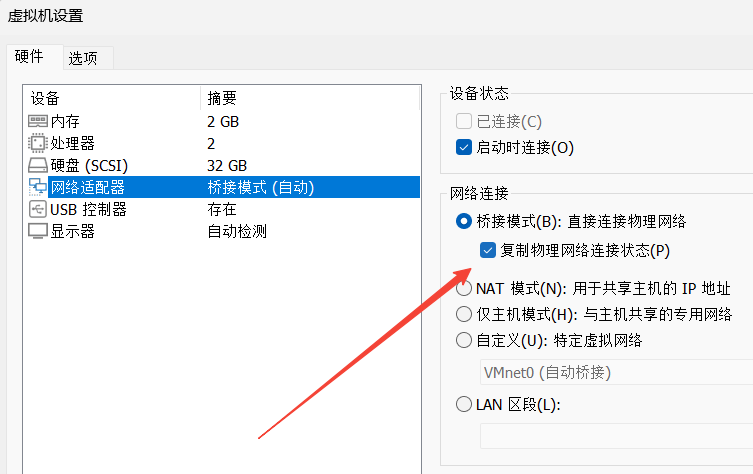Image resolution: width=753 pixels, height=474 pixels.
Task: Select the USB controller (USB 控制器) icon
Action: pyautogui.click(x=37, y=209)
